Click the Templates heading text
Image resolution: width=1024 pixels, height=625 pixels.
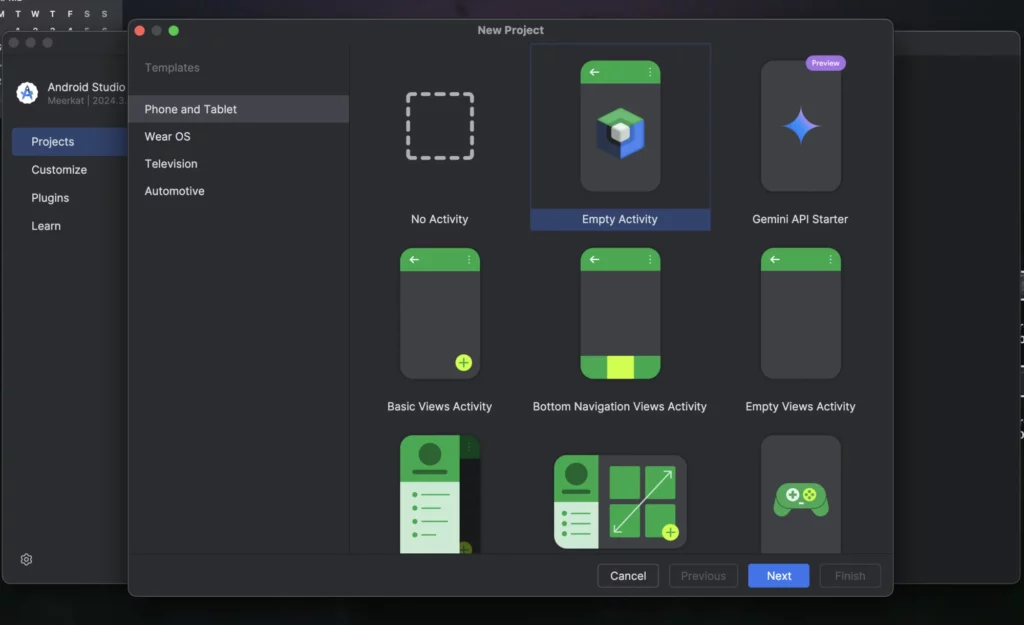click(172, 68)
